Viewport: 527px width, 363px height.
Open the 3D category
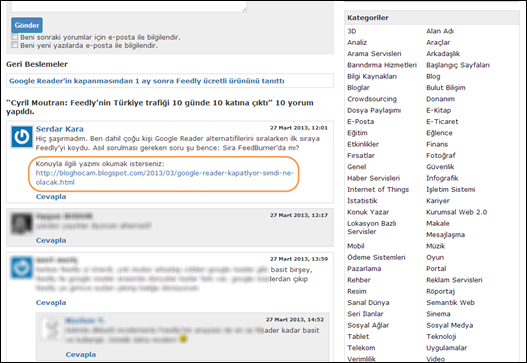tap(352, 31)
